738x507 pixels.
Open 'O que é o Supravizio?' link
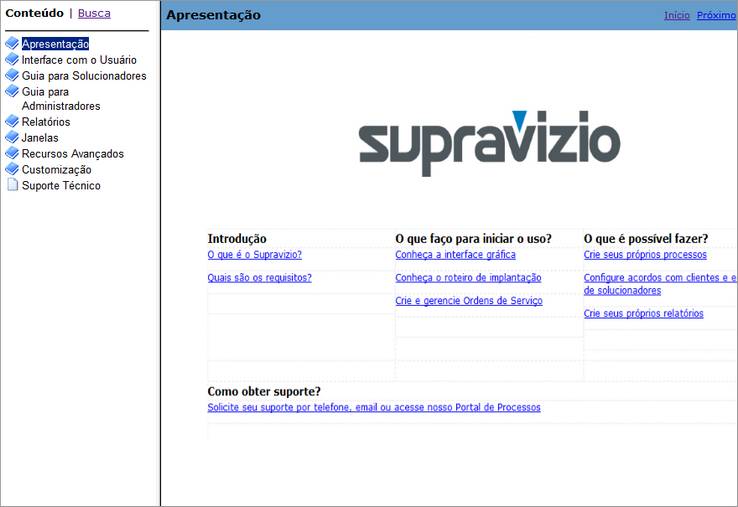255,255
